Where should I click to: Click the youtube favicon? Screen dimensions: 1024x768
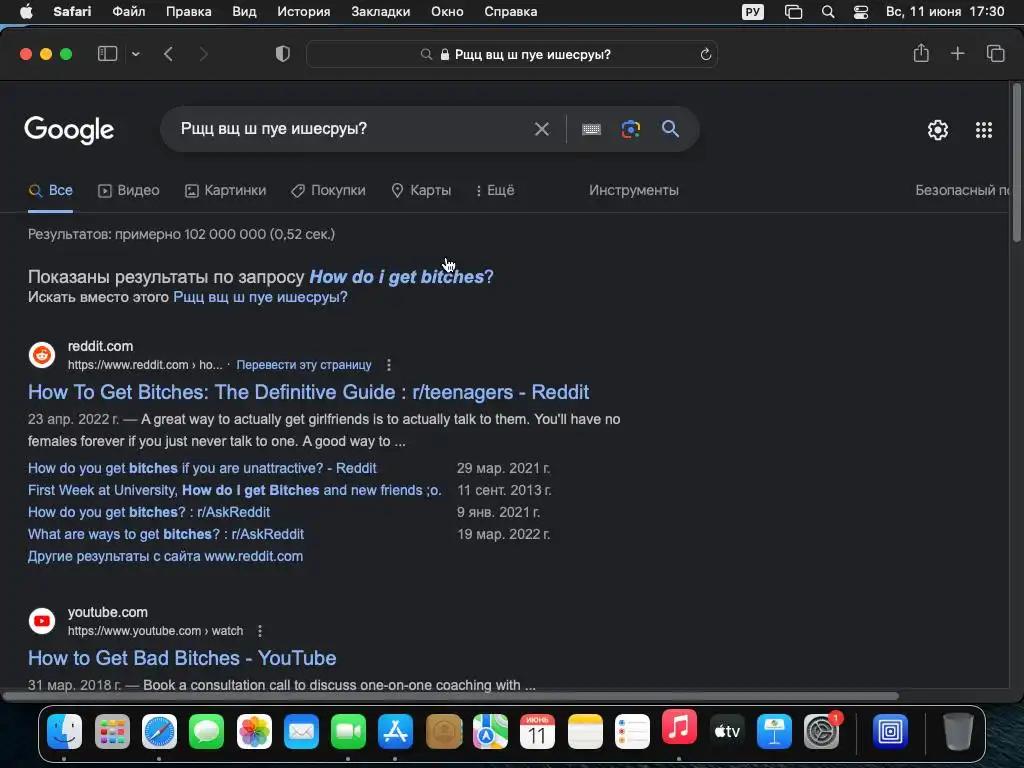[42, 620]
